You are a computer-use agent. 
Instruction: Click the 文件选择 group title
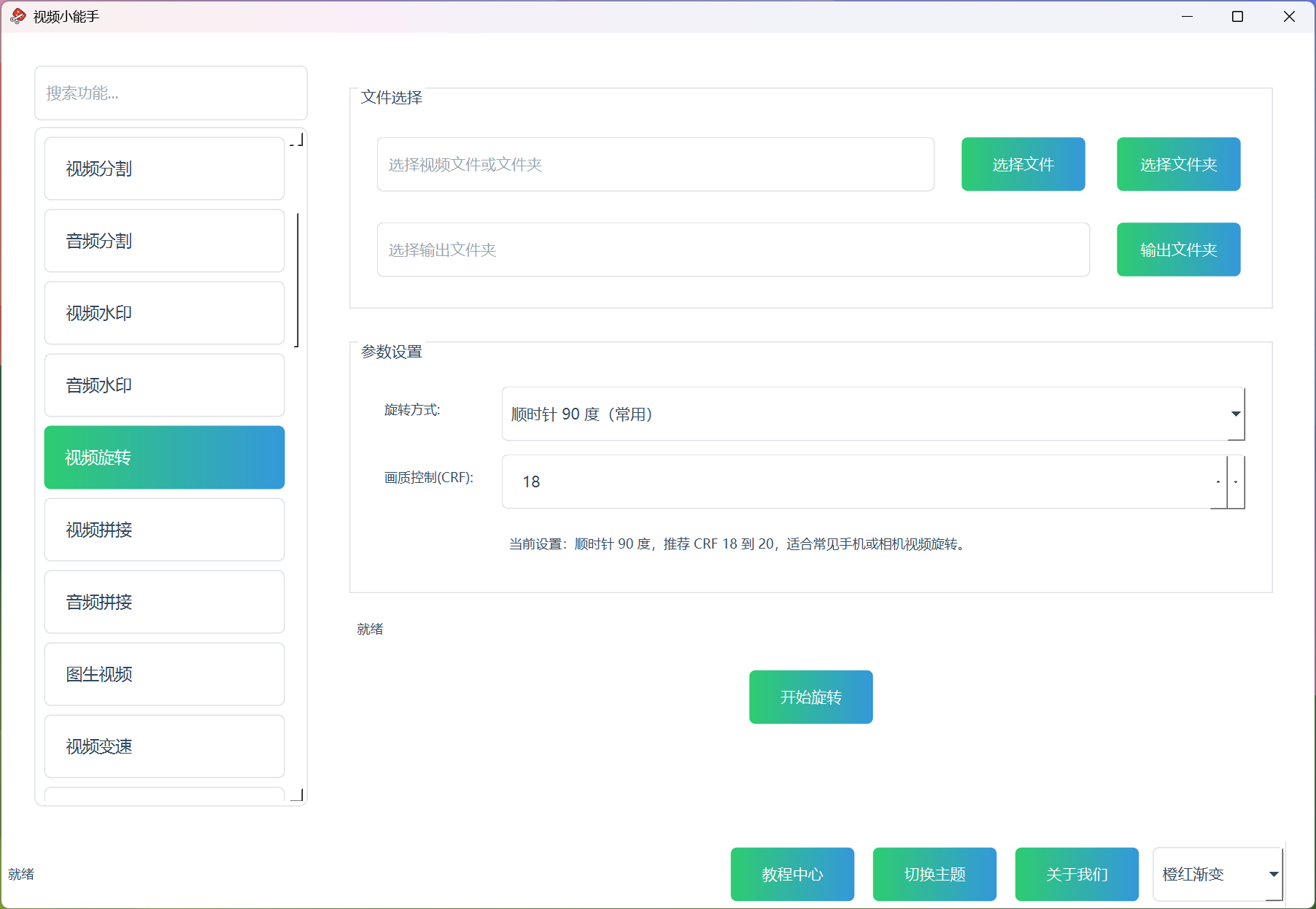pos(392,97)
